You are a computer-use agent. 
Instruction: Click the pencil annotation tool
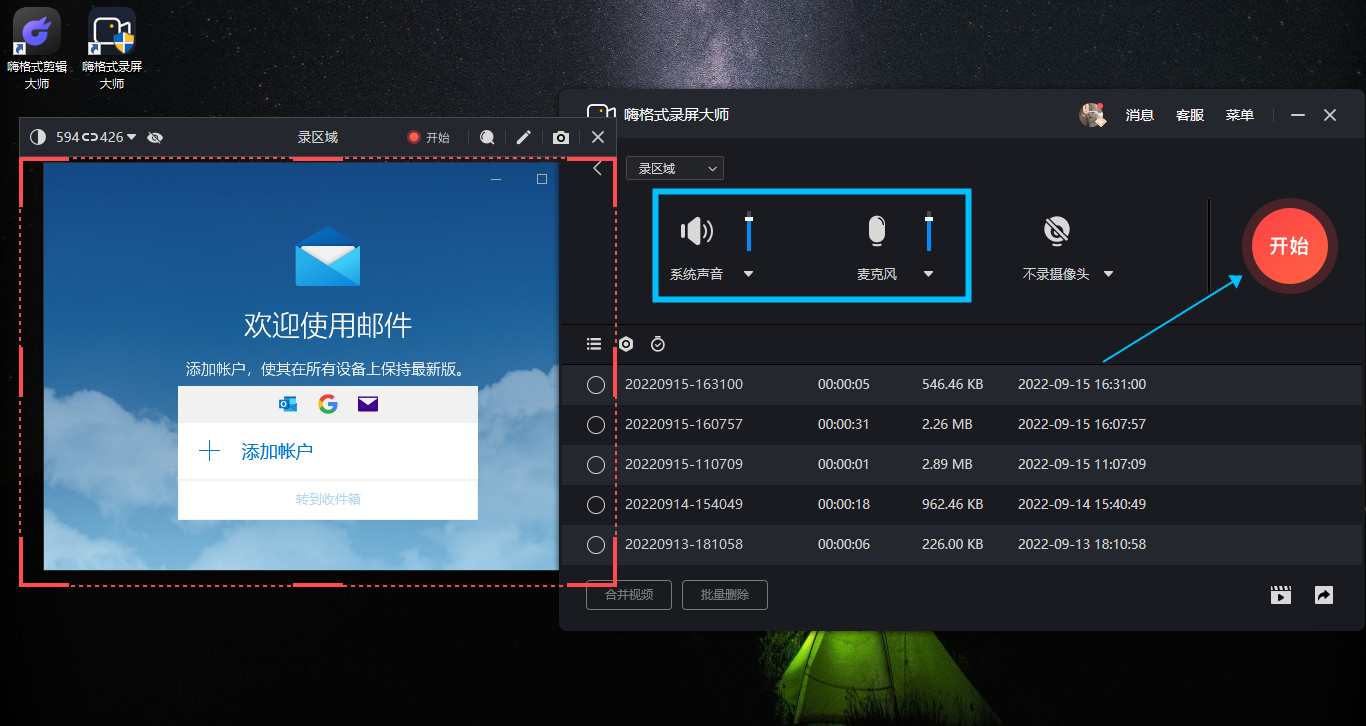(523, 137)
